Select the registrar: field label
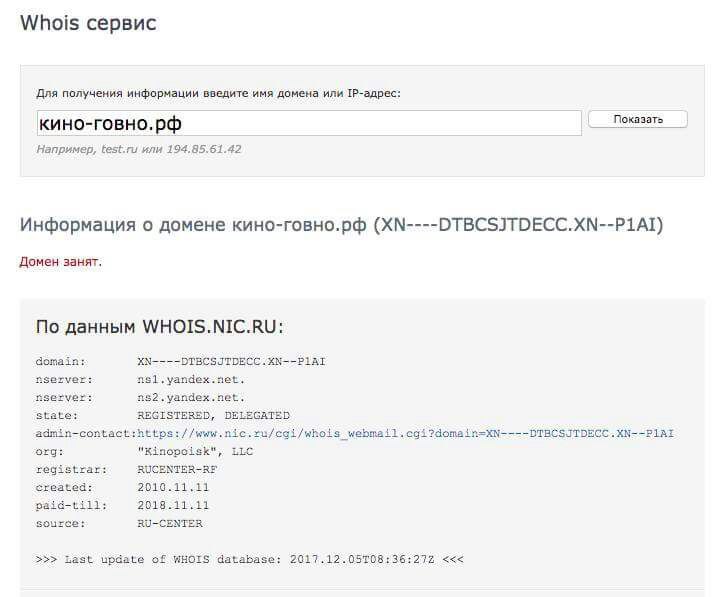This screenshot has width=724, height=597. pyautogui.click(x=71, y=470)
